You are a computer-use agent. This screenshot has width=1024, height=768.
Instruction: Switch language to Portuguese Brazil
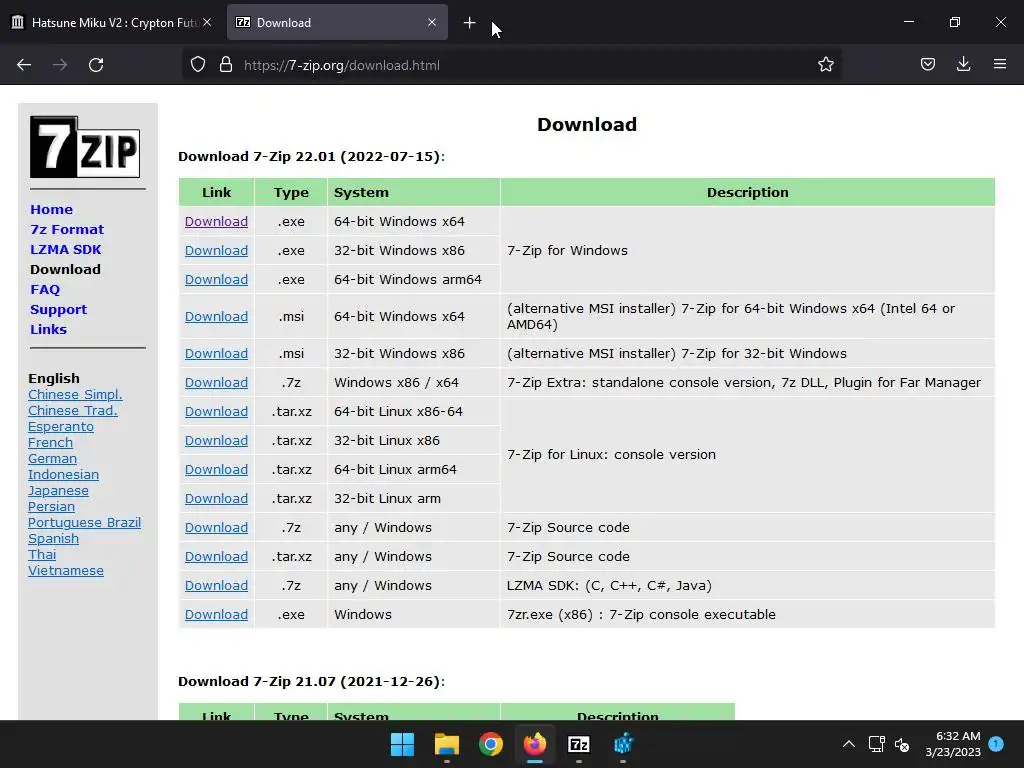click(84, 522)
